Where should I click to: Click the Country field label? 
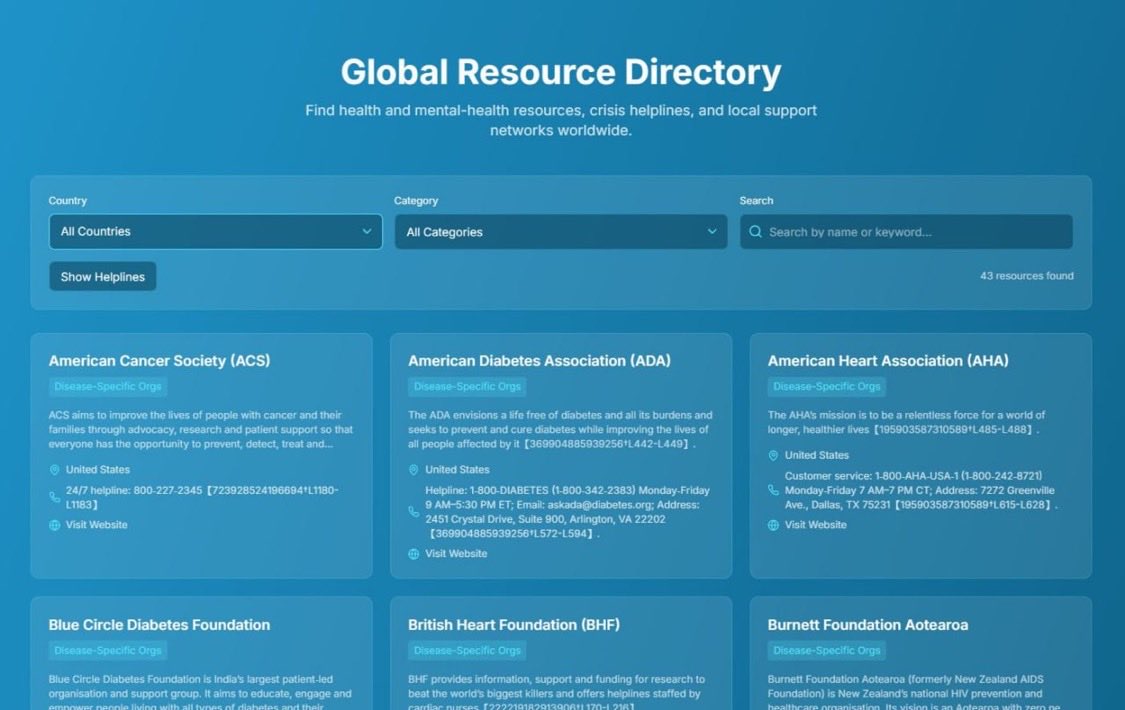coord(67,201)
